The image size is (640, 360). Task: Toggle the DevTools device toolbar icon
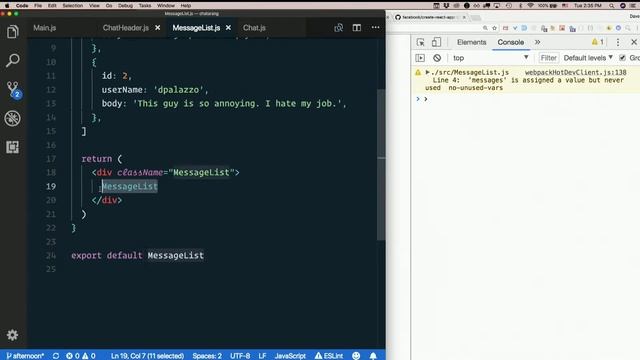pos(436,42)
